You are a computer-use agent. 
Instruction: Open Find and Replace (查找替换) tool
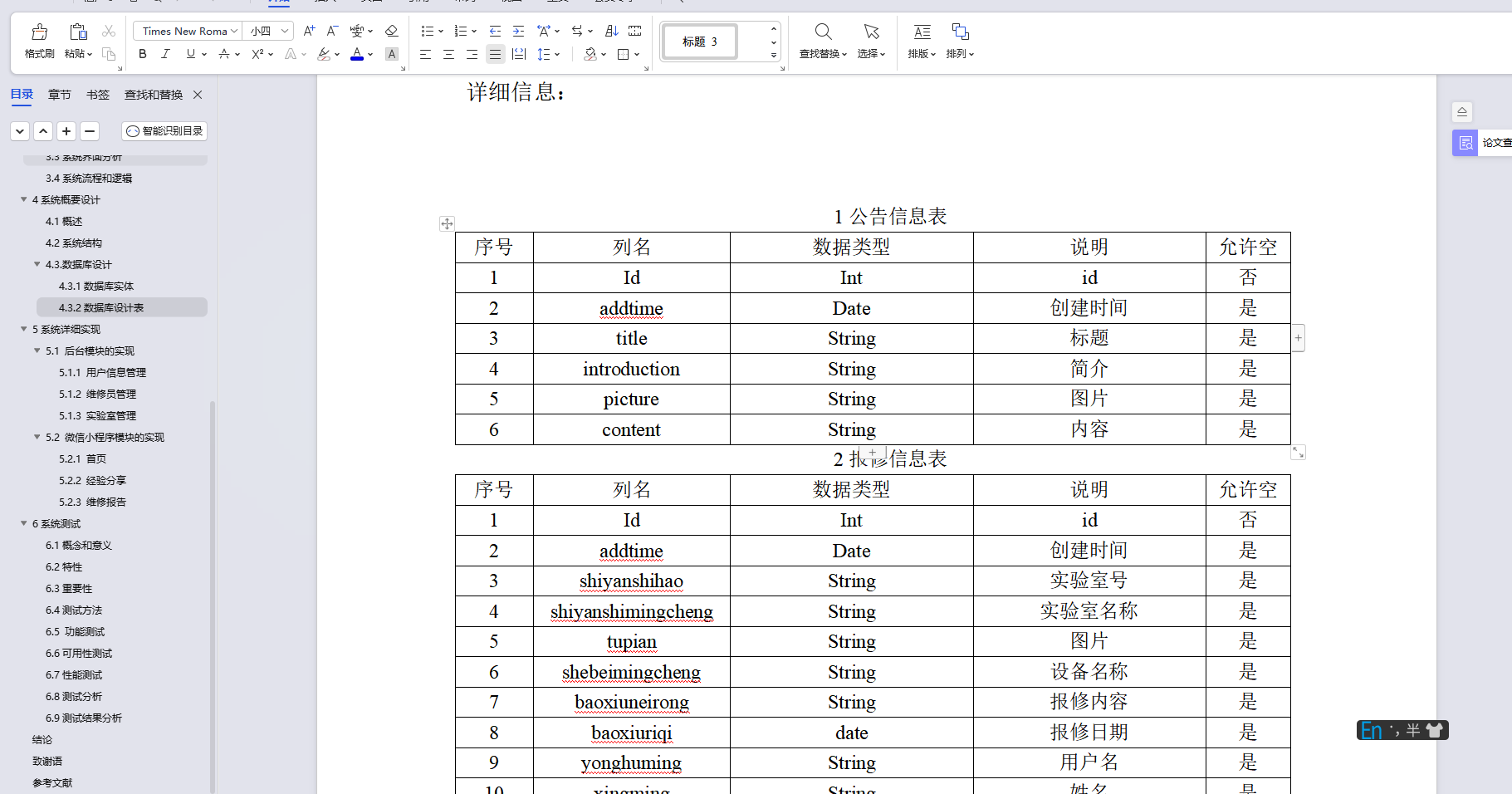(x=822, y=41)
